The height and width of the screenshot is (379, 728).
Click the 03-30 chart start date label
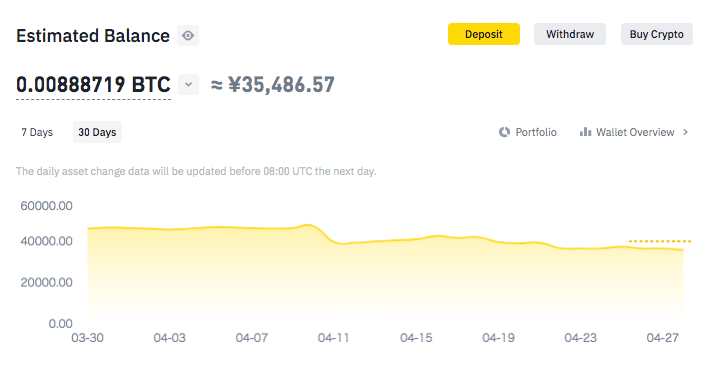pos(87,338)
